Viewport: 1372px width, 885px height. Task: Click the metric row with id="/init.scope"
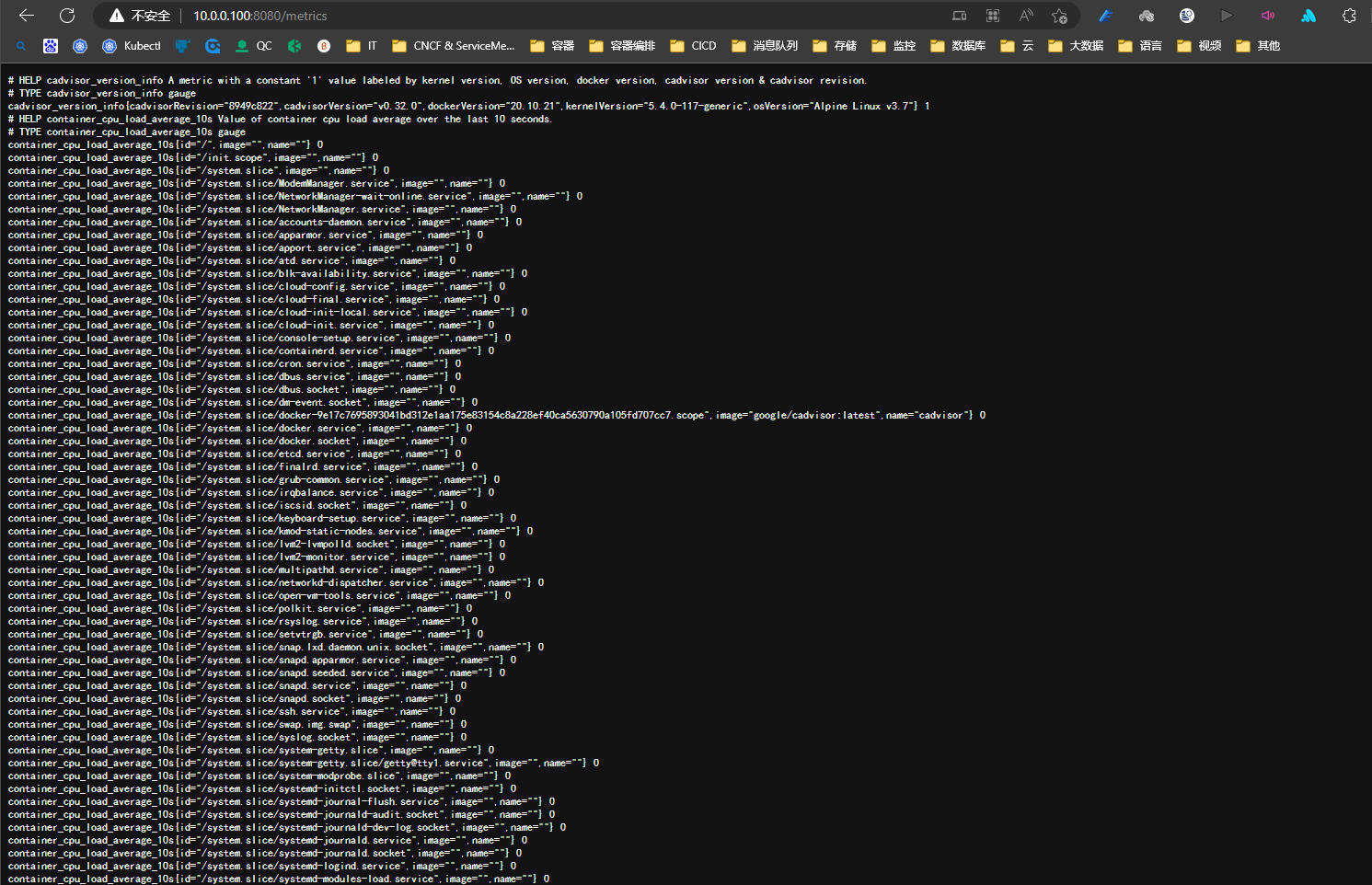pyautogui.click(x=193, y=157)
